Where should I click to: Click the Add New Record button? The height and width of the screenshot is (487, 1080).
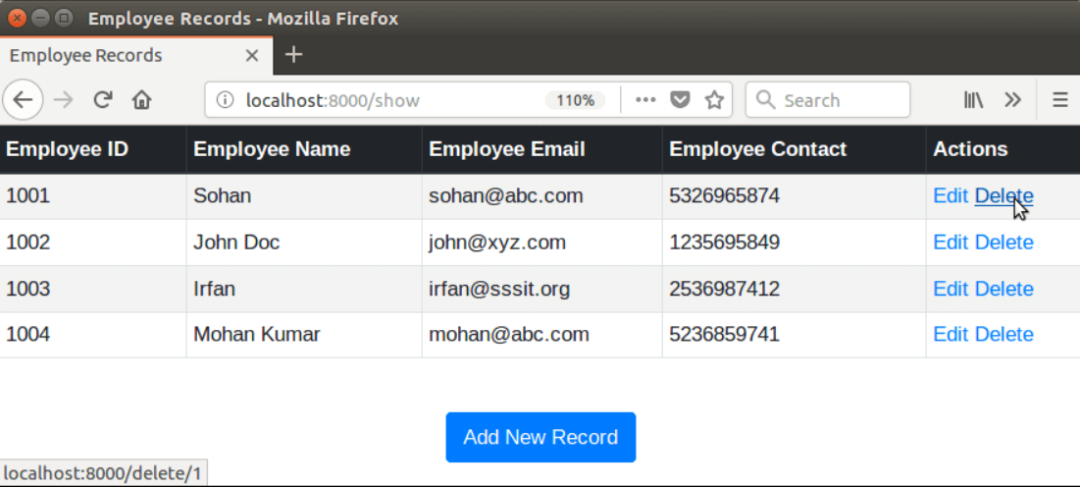pos(541,437)
